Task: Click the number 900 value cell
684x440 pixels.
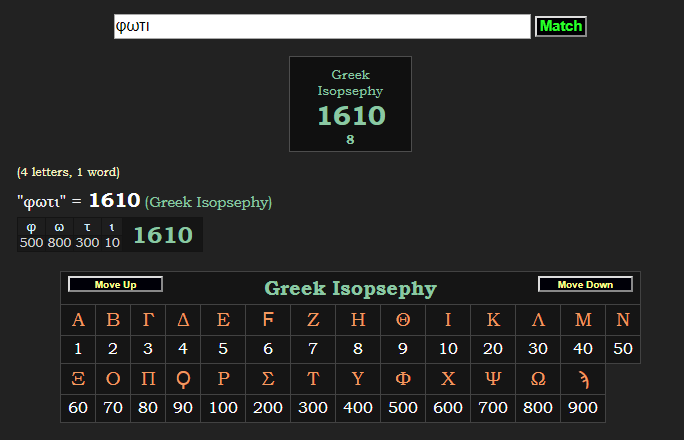Action: pos(583,408)
